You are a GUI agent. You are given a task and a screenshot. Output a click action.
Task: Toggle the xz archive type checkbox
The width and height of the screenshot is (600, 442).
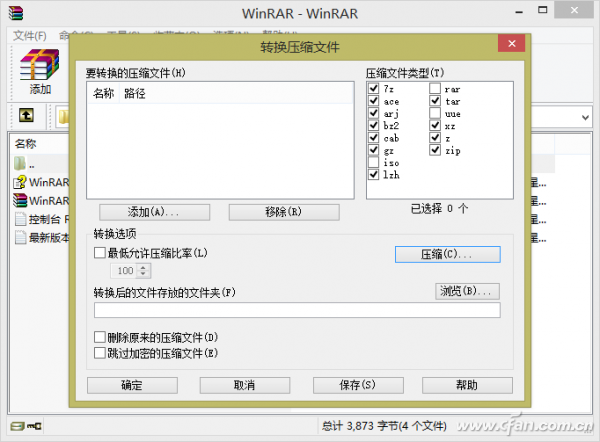435,125
